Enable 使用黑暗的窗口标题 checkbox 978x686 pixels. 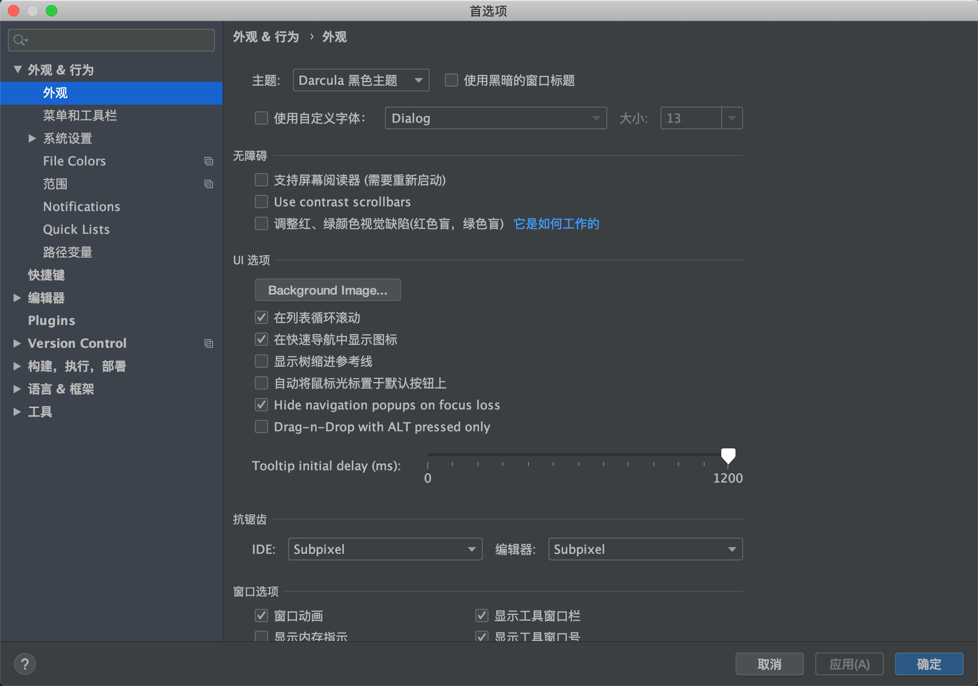pyautogui.click(x=451, y=80)
